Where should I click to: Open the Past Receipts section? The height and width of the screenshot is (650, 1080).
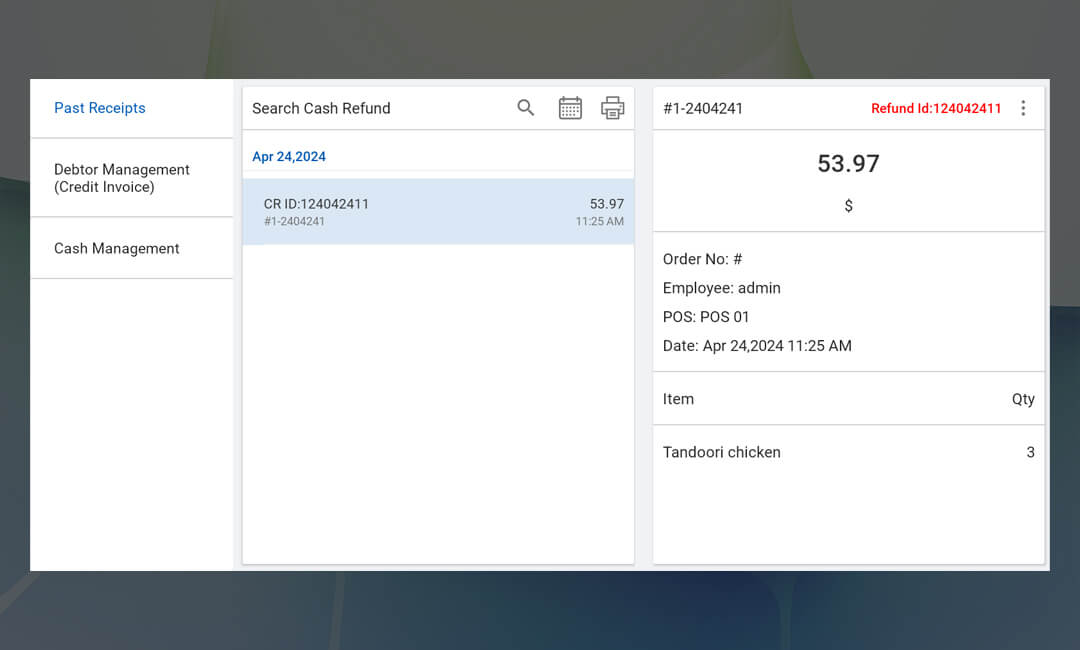coord(100,108)
